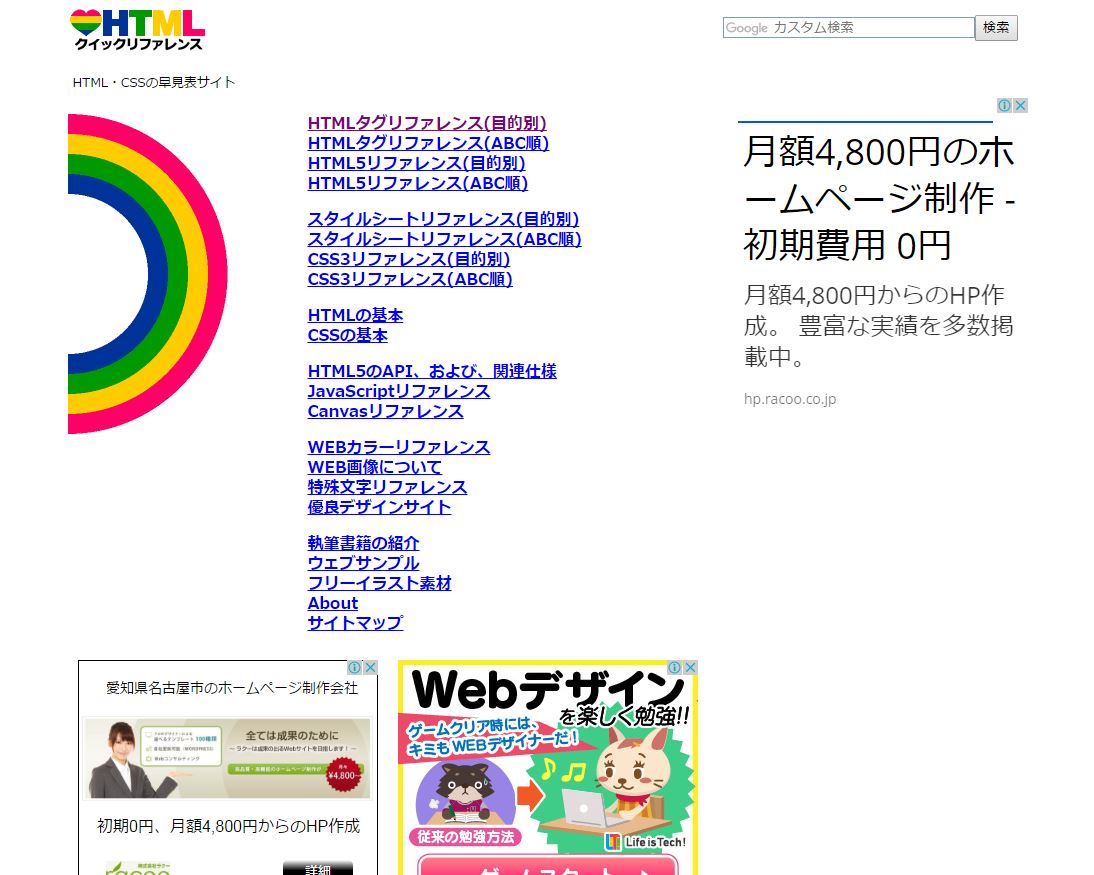Open HTML5リファレンス(ABC順) link
The image size is (1094, 875).
(417, 183)
